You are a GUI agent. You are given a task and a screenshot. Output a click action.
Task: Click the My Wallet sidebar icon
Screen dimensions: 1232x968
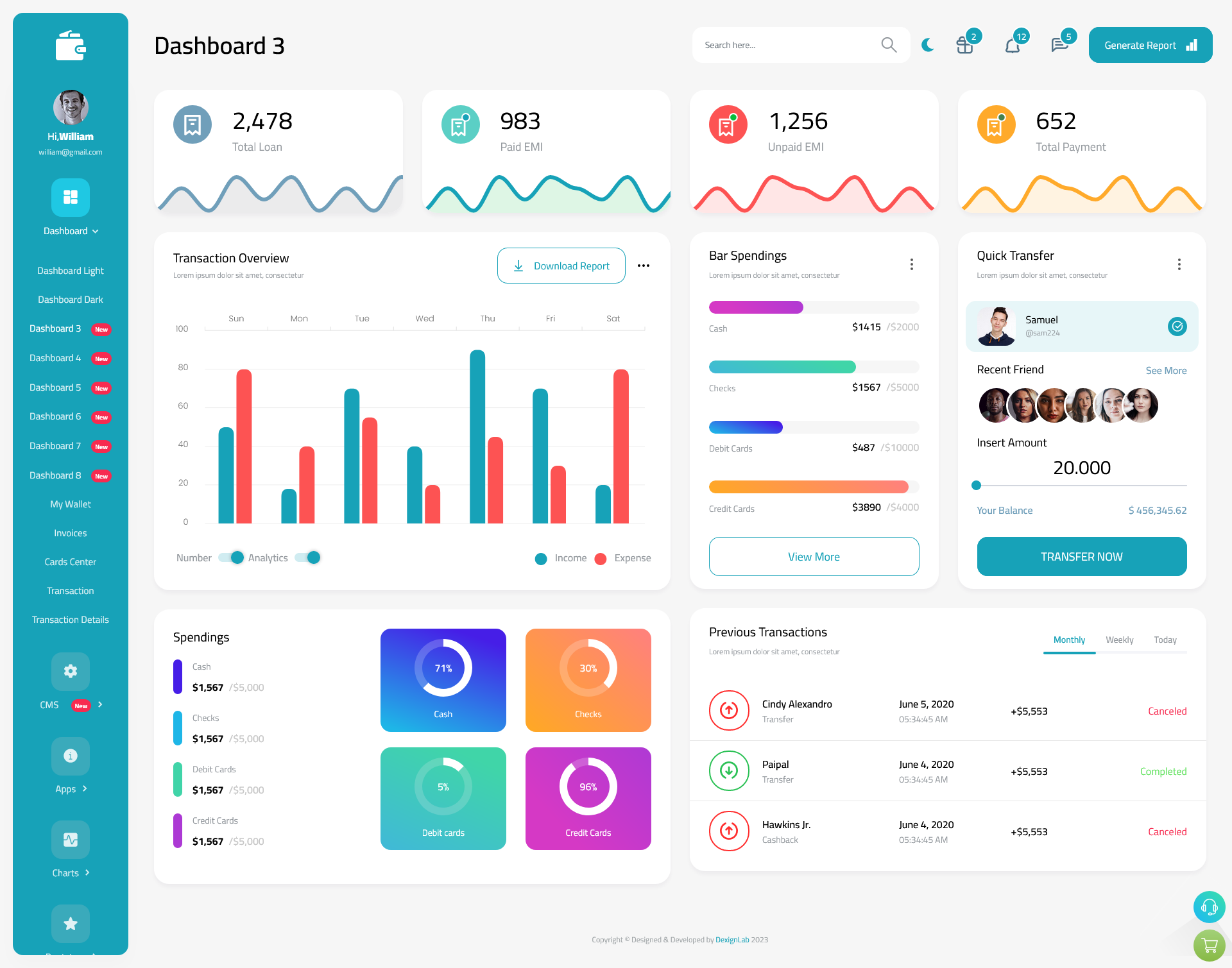pos(70,504)
